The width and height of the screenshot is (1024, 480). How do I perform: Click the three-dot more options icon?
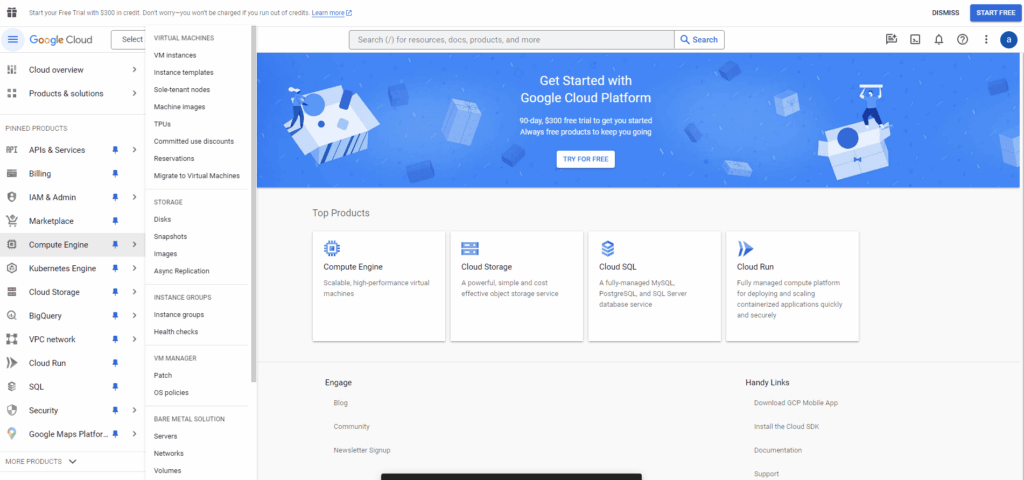click(x=986, y=40)
